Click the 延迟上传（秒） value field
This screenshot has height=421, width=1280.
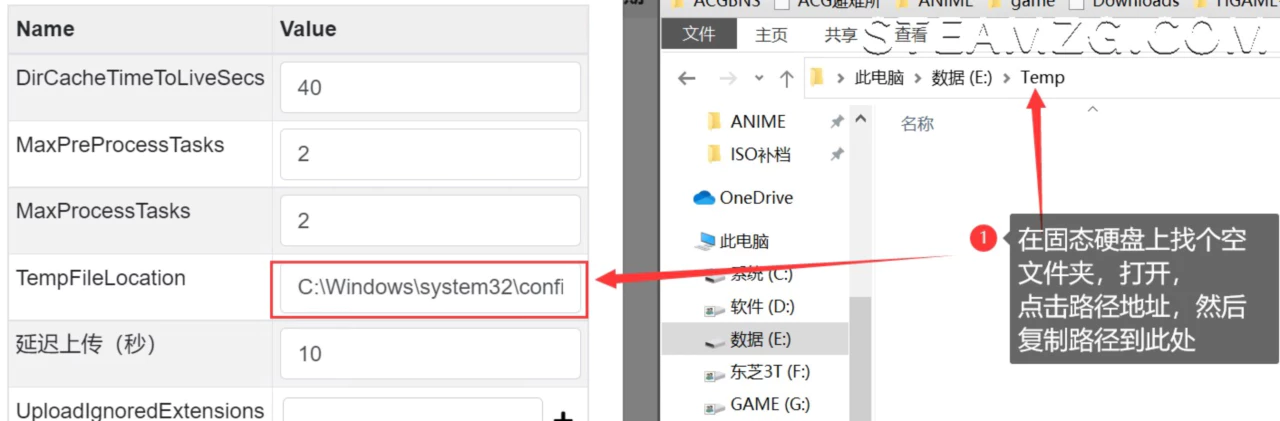[430, 354]
